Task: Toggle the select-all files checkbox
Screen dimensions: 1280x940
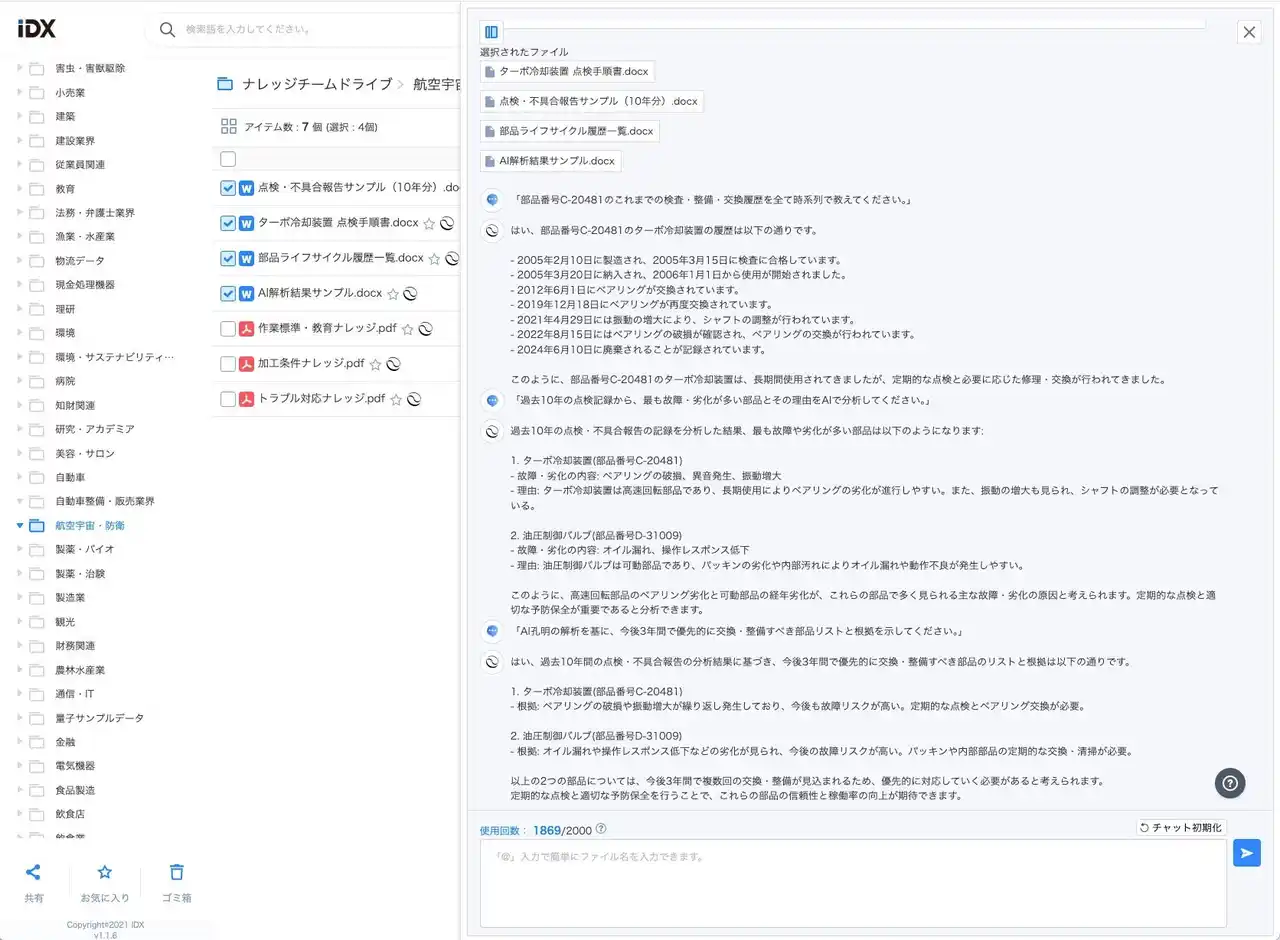Action: pyautogui.click(x=228, y=159)
